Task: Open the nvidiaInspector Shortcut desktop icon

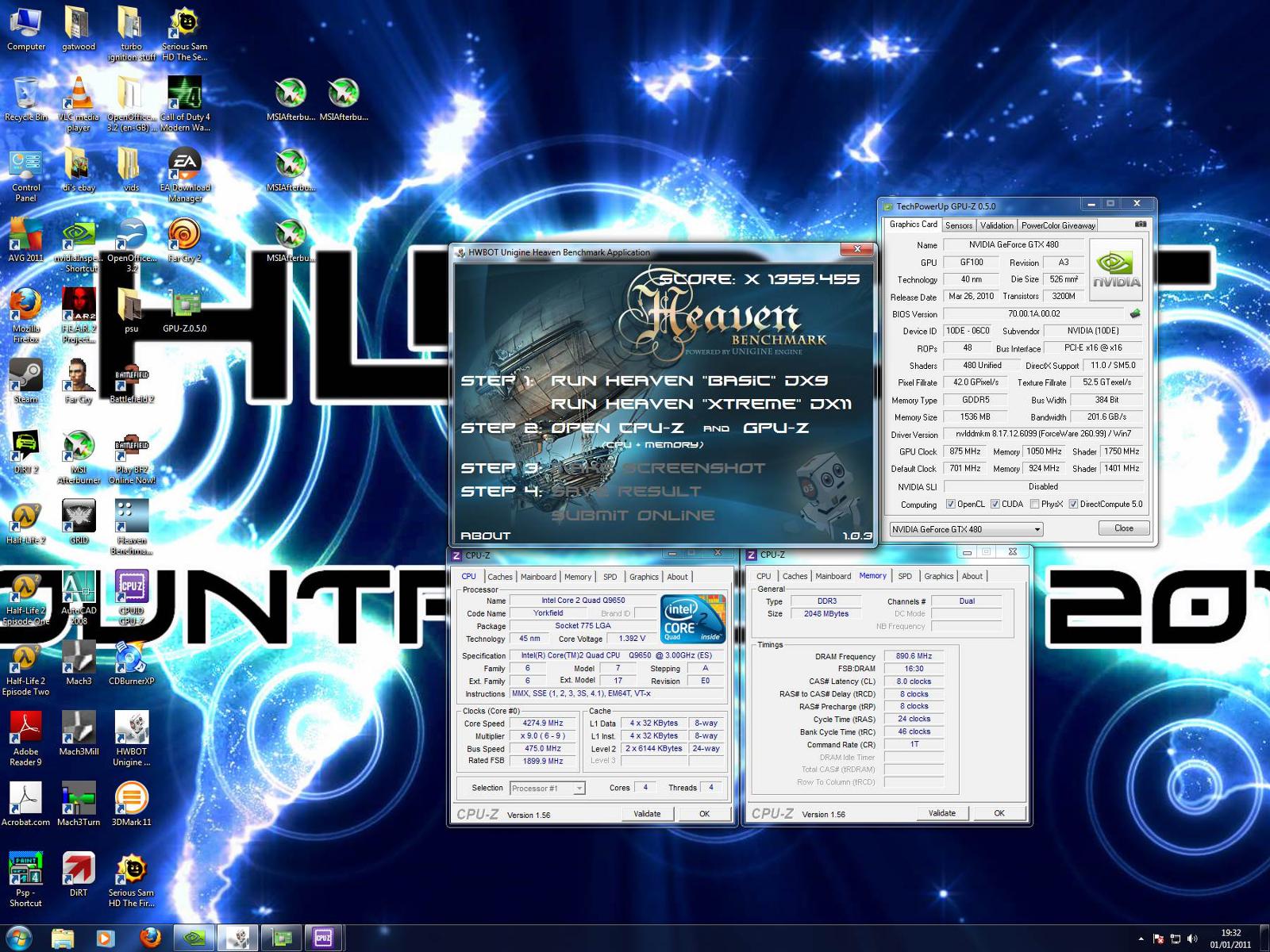Action: point(79,245)
